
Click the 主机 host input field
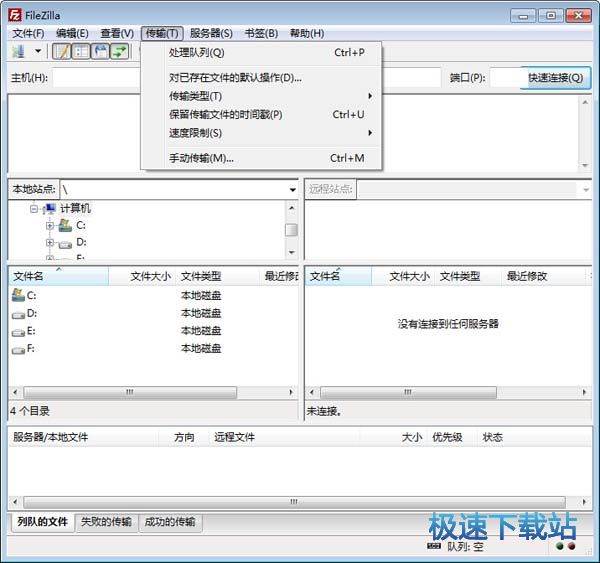(x=97, y=78)
